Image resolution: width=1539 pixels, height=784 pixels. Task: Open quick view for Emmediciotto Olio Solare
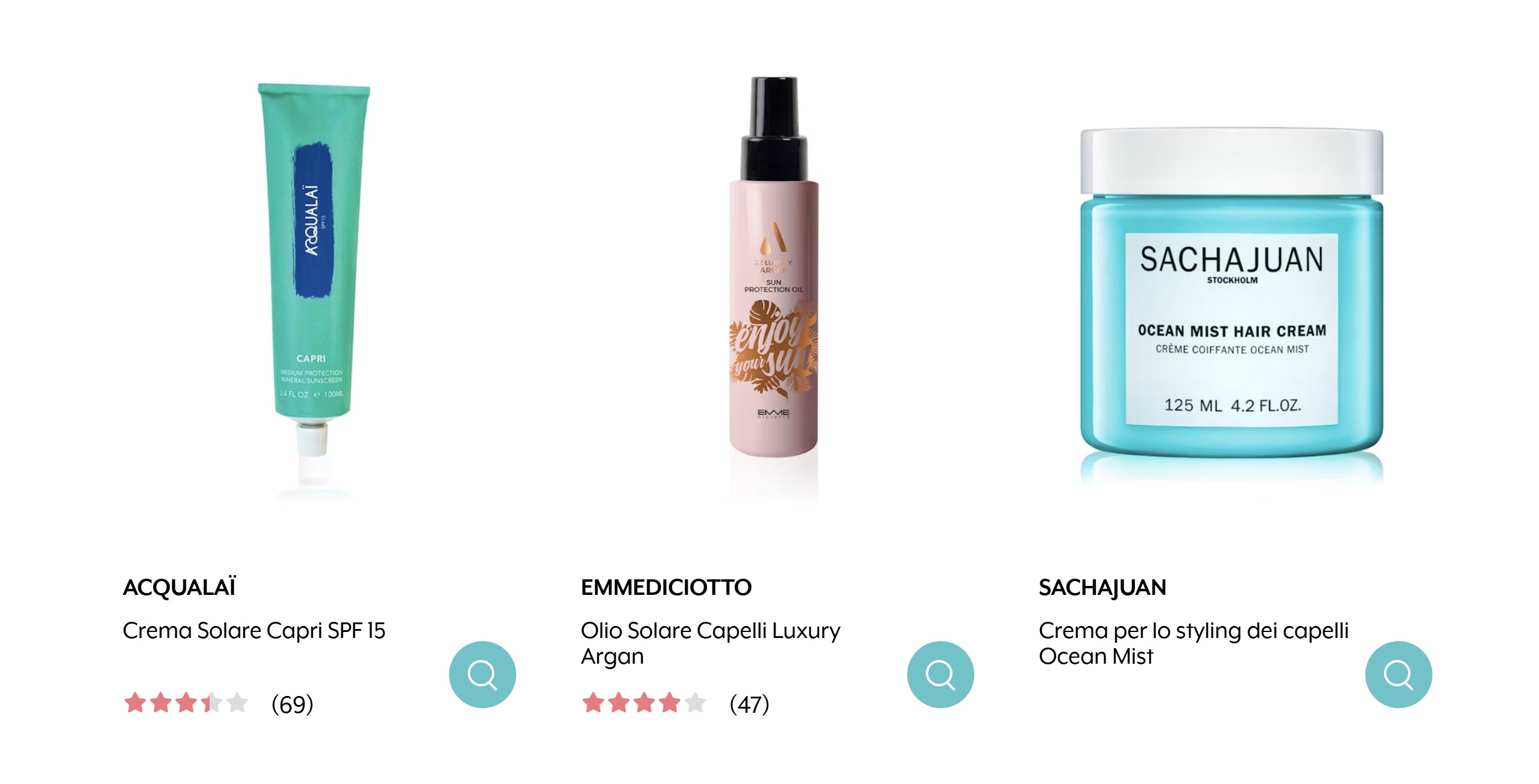coord(940,674)
